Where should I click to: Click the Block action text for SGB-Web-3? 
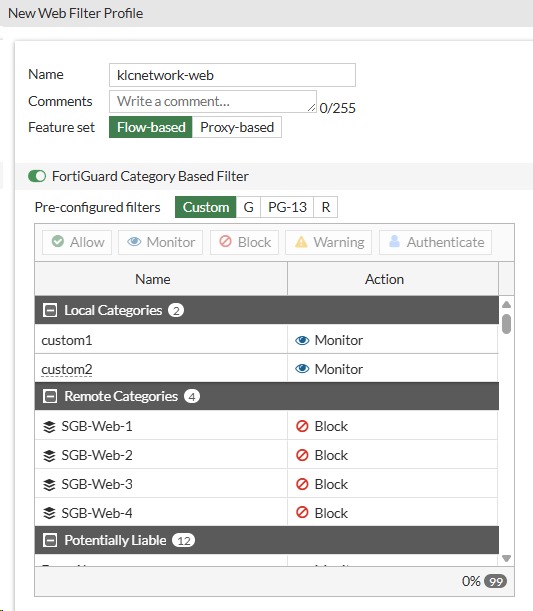[331, 484]
